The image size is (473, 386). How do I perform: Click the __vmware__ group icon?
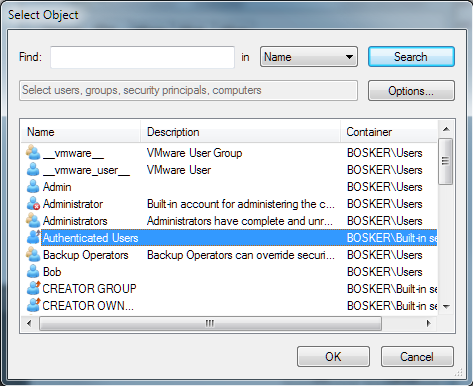click(x=33, y=153)
